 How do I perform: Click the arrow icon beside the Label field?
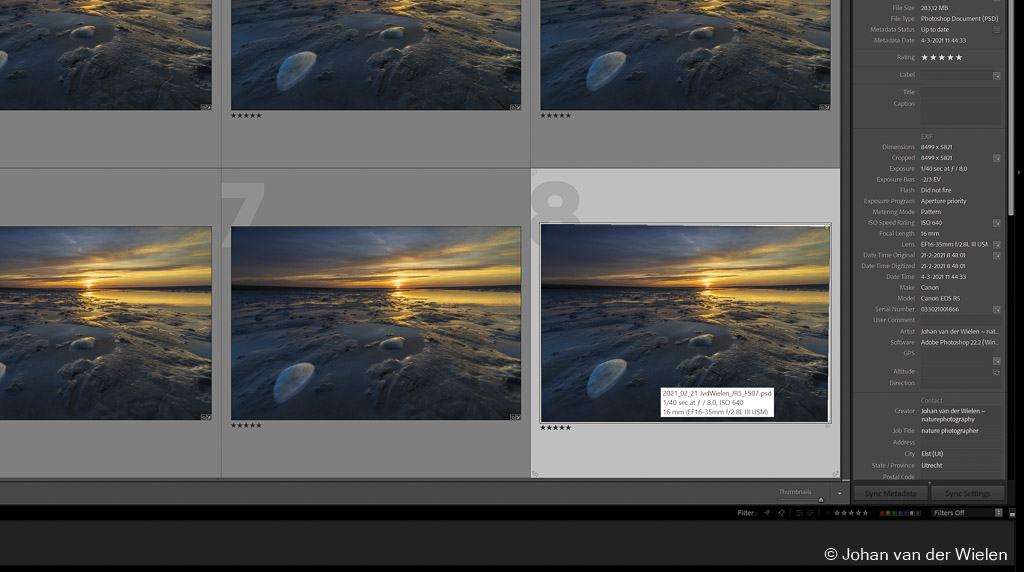point(996,75)
